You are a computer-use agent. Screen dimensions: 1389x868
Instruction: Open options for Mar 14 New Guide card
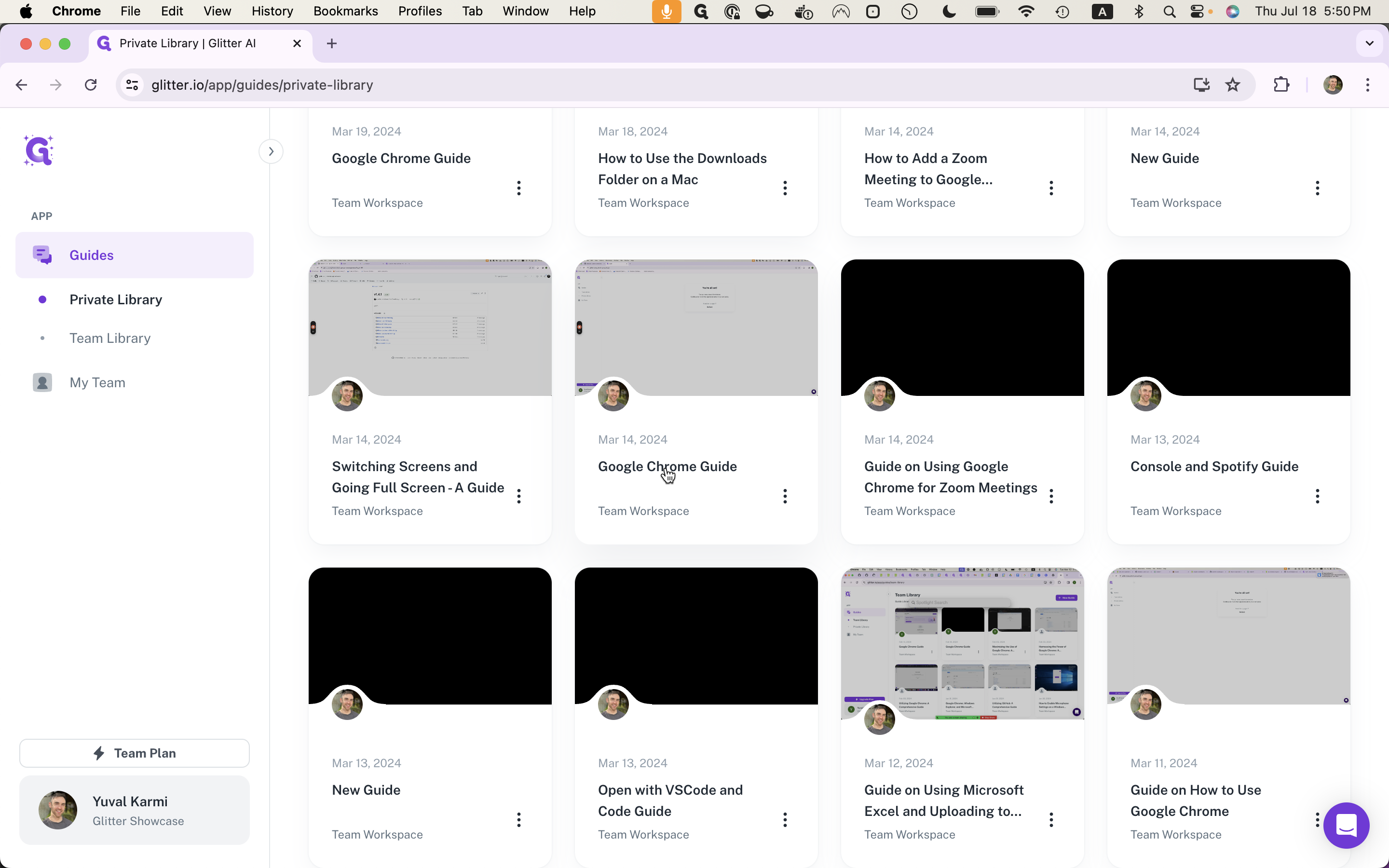point(1318,188)
